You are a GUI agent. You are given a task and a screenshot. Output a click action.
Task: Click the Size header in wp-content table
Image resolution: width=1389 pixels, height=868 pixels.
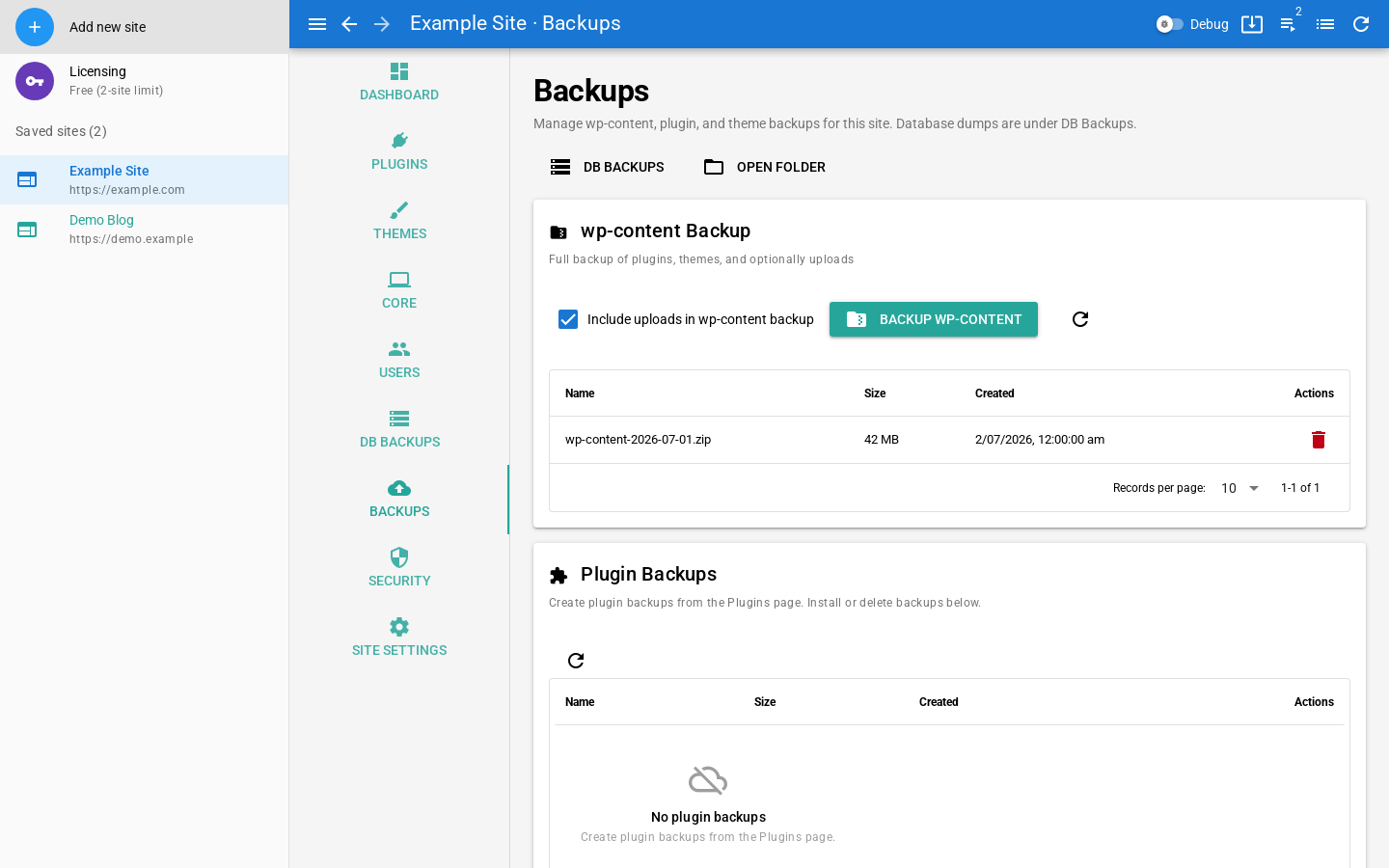coord(875,393)
